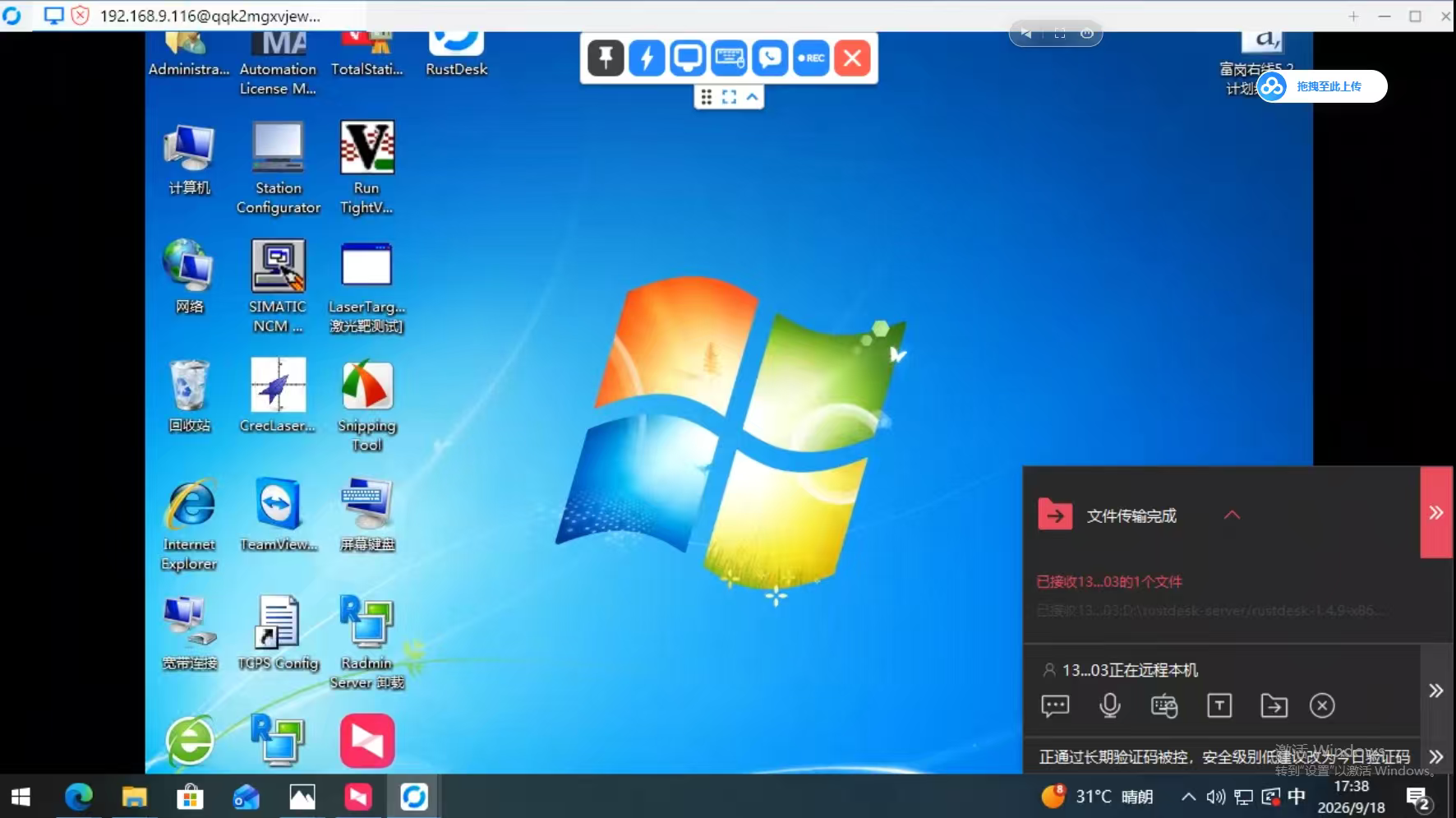Screen dimensions: 1456x818
Task: Toggle the clipboard text permission icon
Action: [1219, 705]
